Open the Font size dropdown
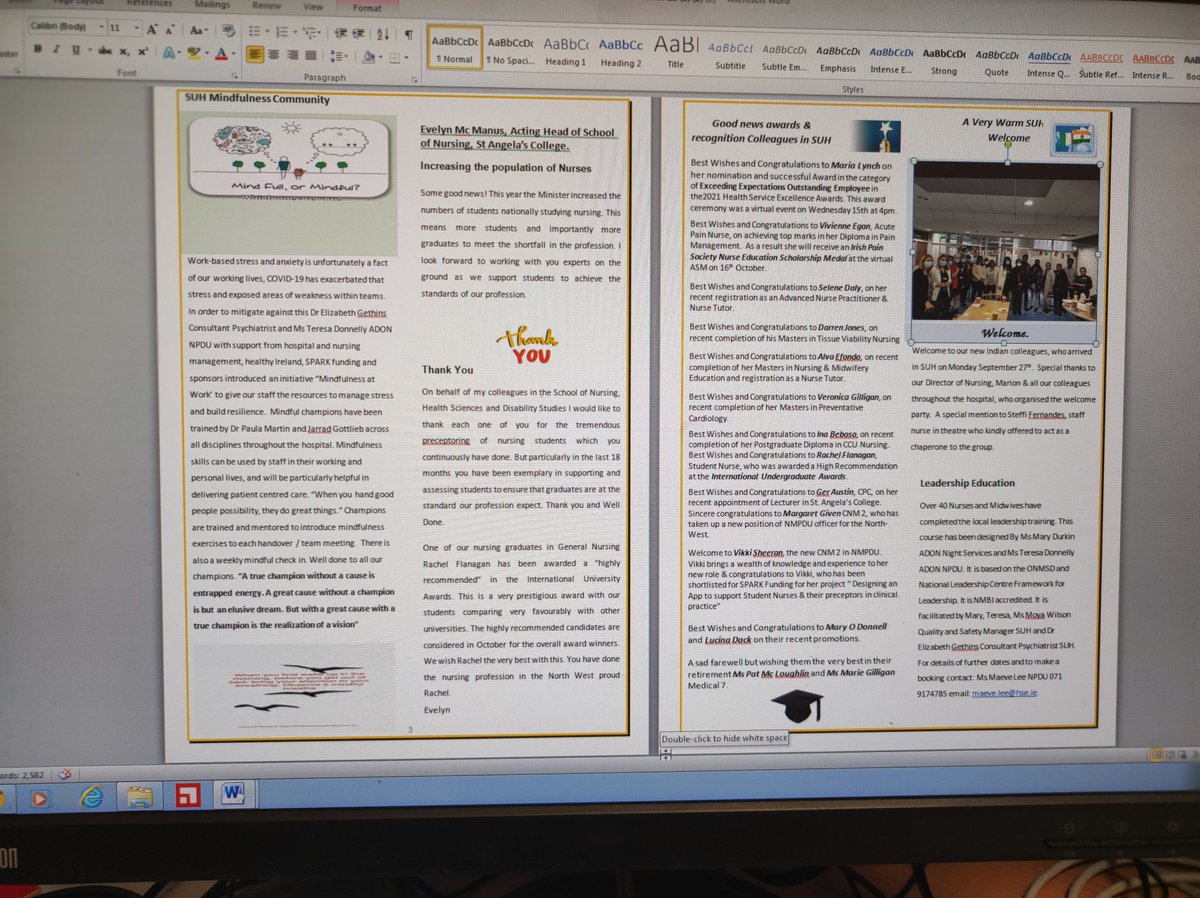 click(137, 28)
